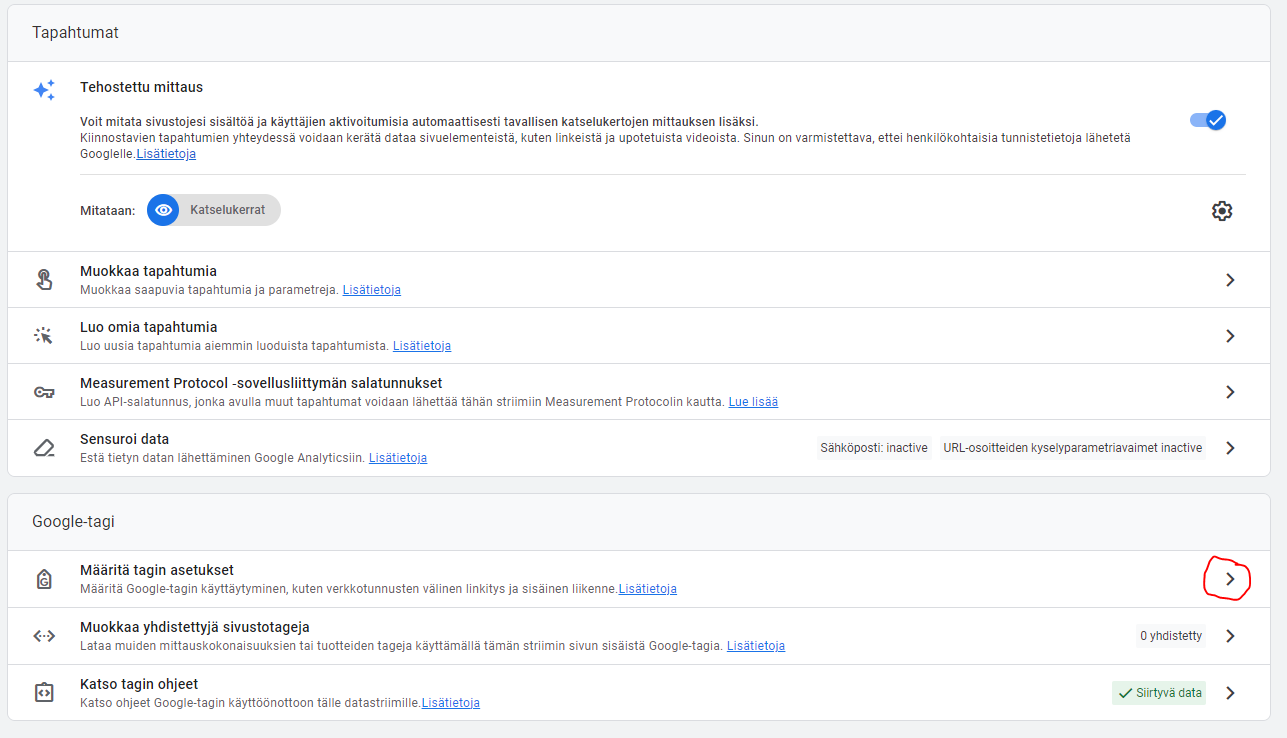
Task: Expand Määritä tagin asetukset circled chevron
Action: (1231, 579)
